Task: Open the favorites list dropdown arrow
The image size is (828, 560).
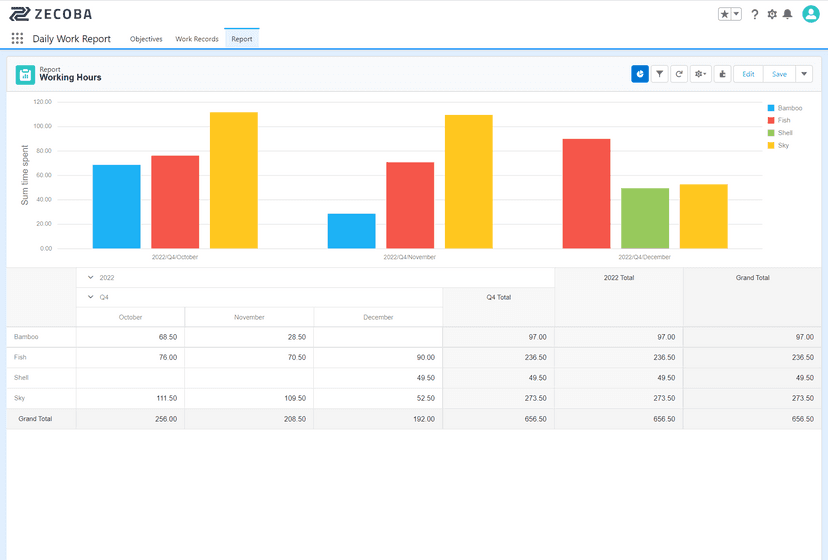Action: click(736, 14)
